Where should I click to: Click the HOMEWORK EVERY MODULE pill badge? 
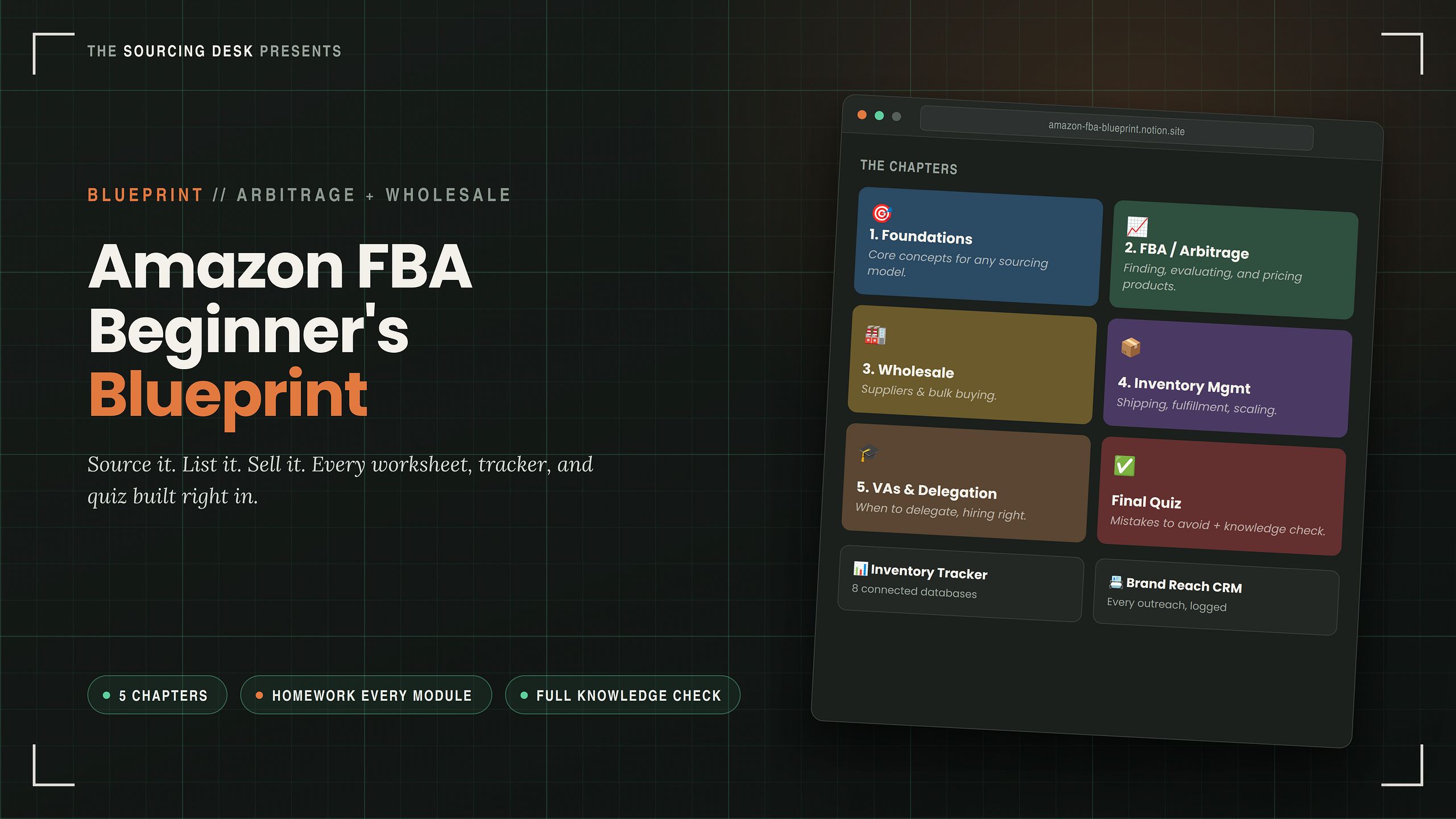[366, 695]
